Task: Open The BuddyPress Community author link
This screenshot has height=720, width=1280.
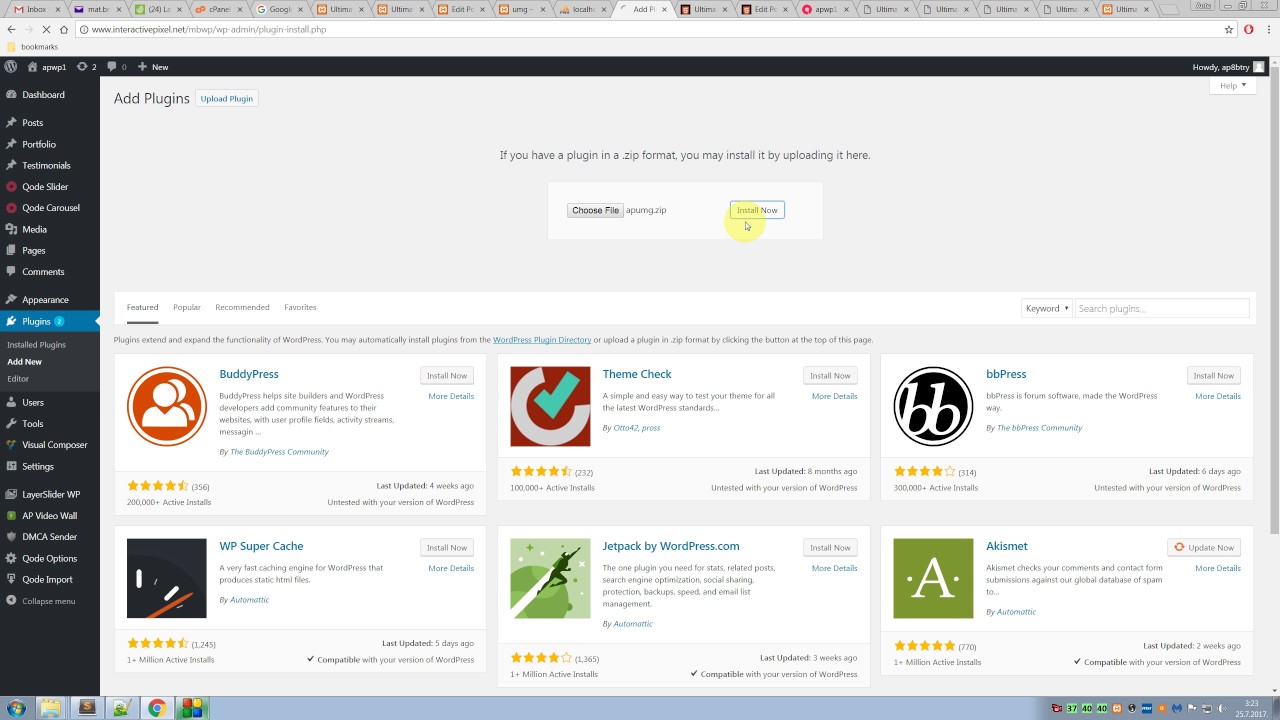Action: (279, 452)
